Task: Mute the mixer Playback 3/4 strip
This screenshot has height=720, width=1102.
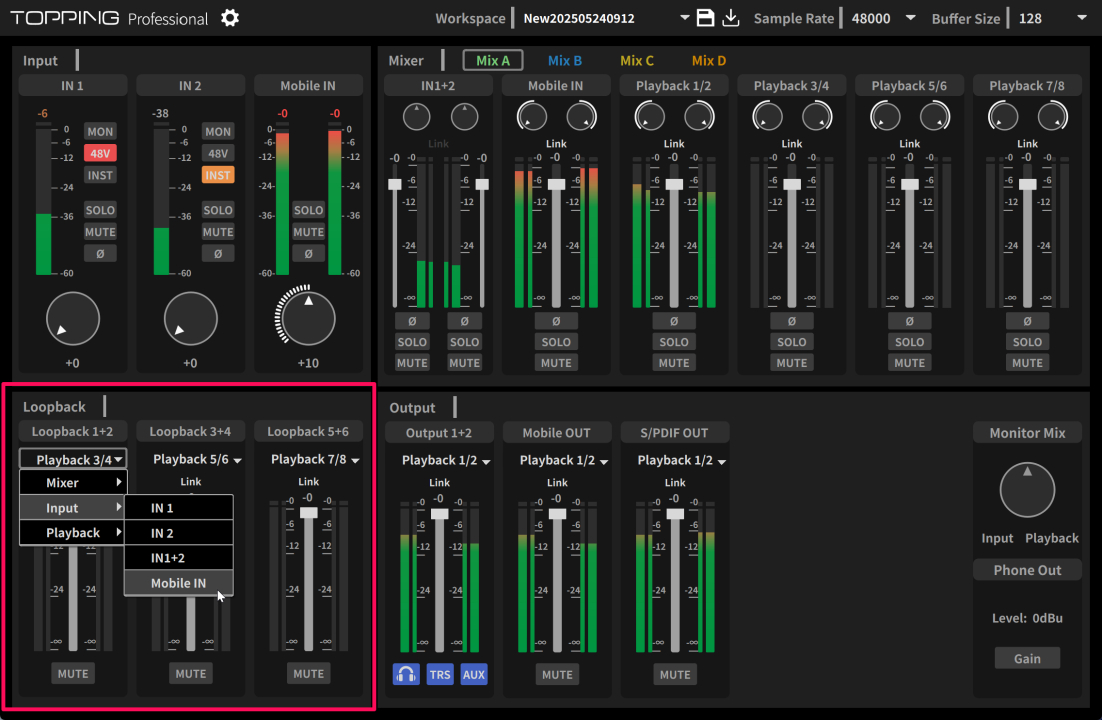Action: (x=792, y=363)
